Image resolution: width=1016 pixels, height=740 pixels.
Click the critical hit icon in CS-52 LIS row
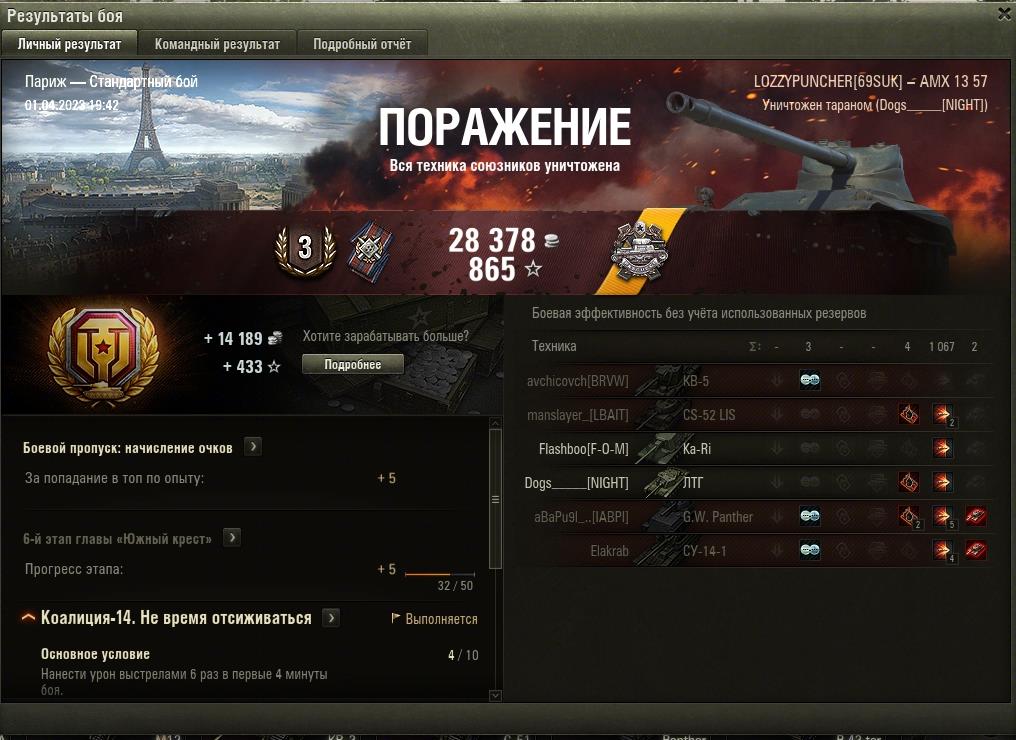click(x=908, y=414)
